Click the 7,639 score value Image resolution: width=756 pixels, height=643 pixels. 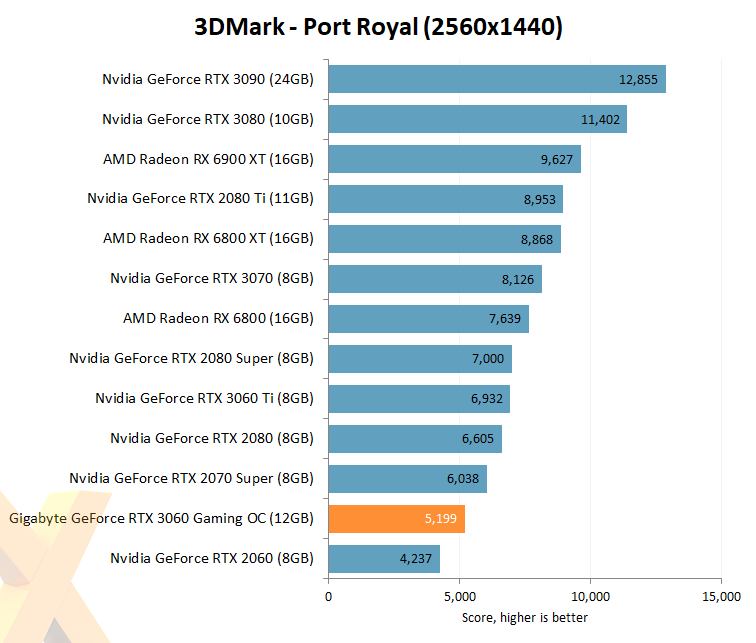coord(505,319)
